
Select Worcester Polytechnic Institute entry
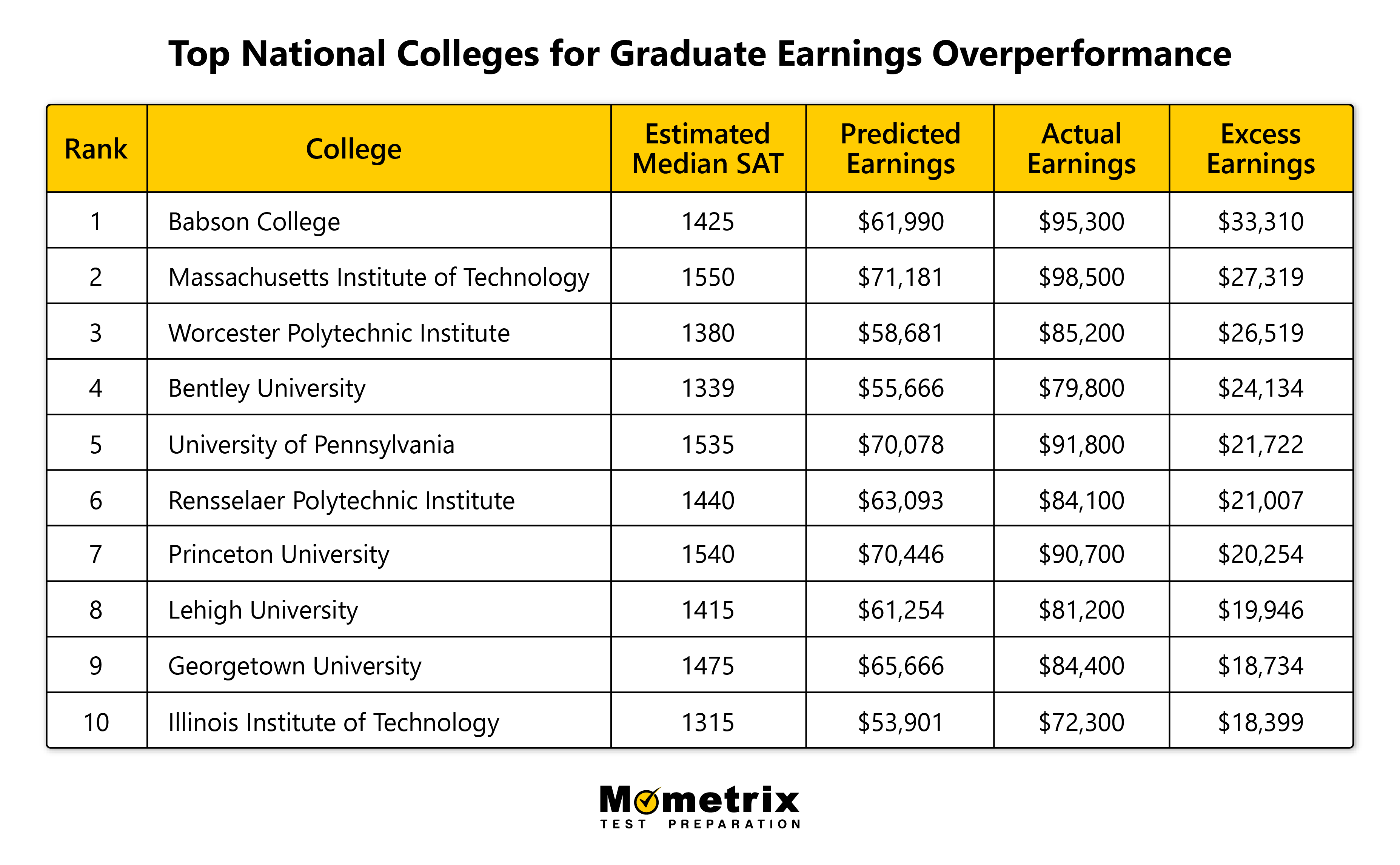click(339, 333)
